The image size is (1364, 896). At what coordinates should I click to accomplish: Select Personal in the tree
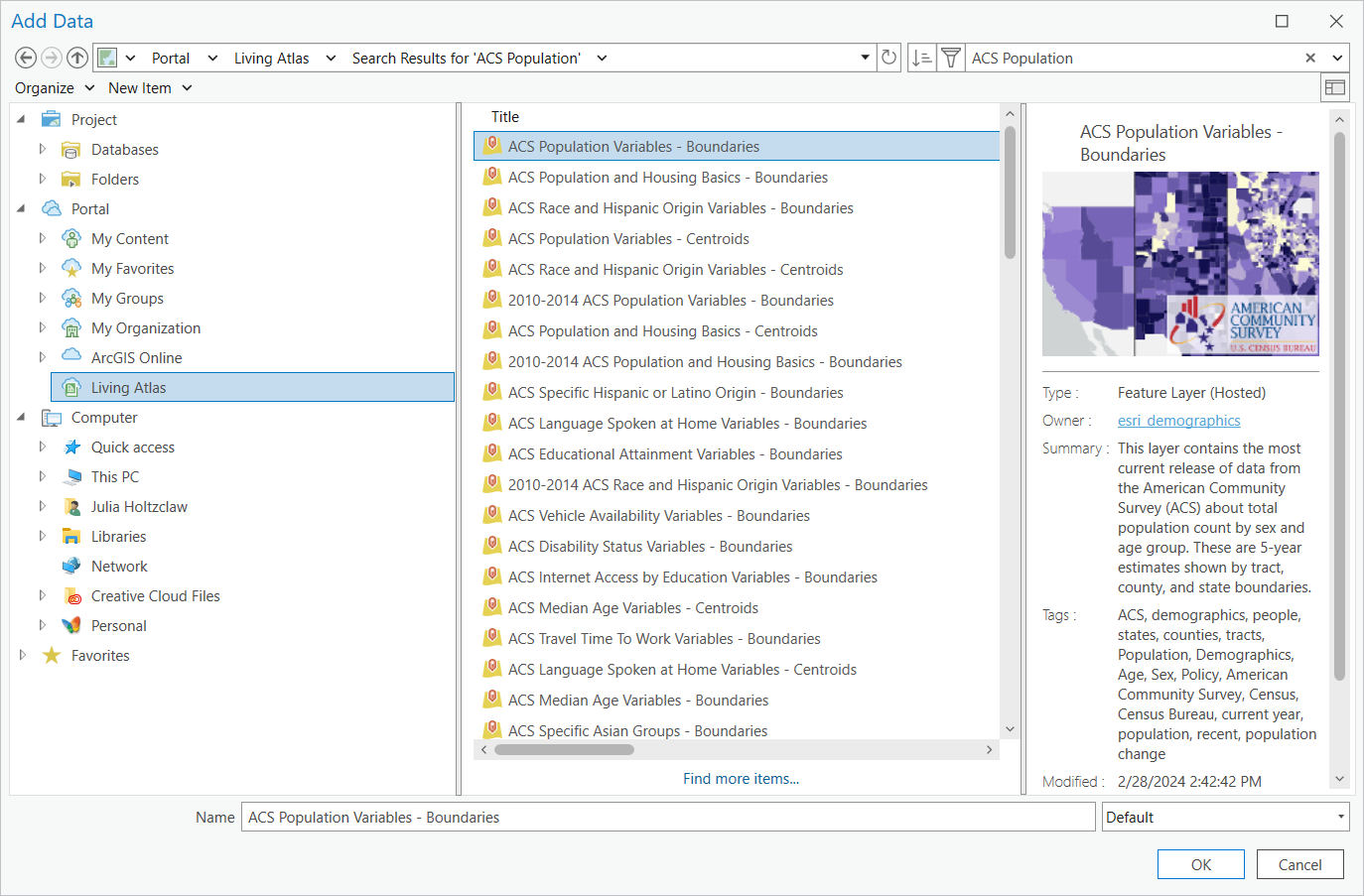click(x=118, y=626)
